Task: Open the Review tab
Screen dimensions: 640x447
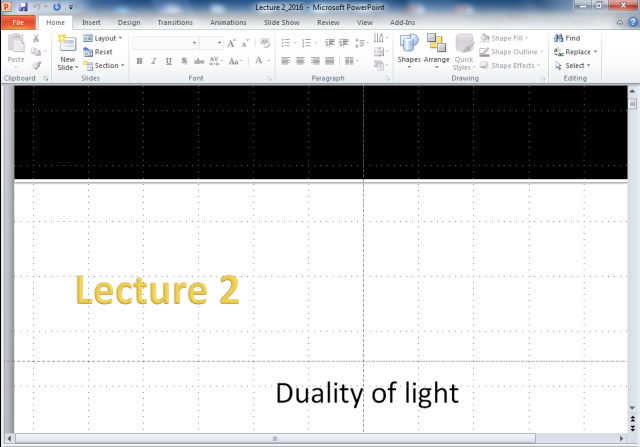Action: point(328,22)
